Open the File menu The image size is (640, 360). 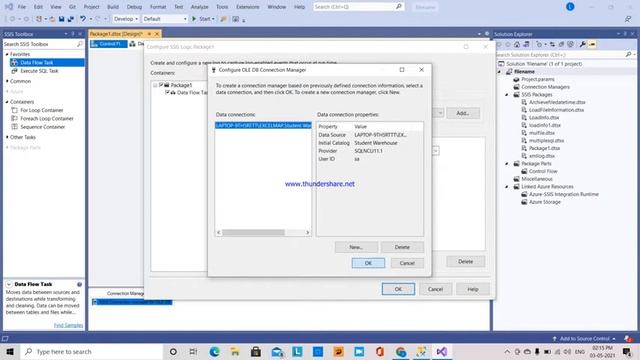pos(22,7)
